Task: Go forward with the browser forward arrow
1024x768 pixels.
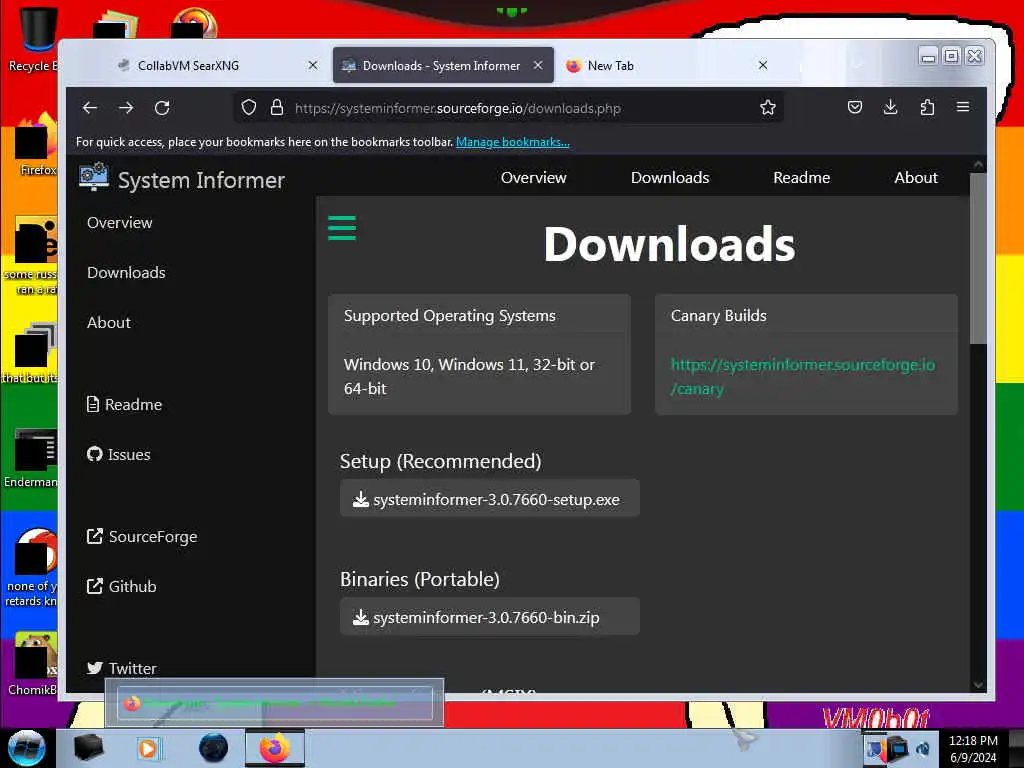Action: click(126, 108)
